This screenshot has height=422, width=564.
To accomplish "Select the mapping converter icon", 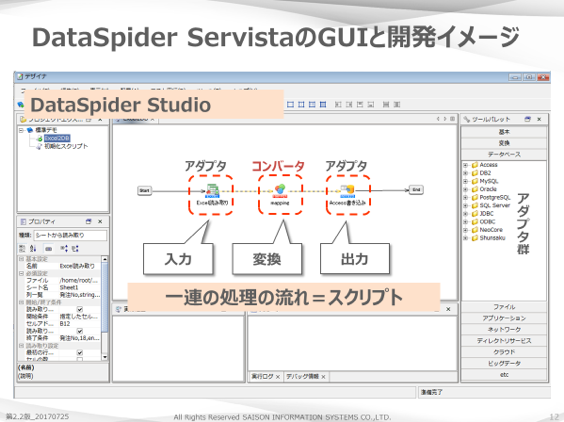I will pos(280,191).
